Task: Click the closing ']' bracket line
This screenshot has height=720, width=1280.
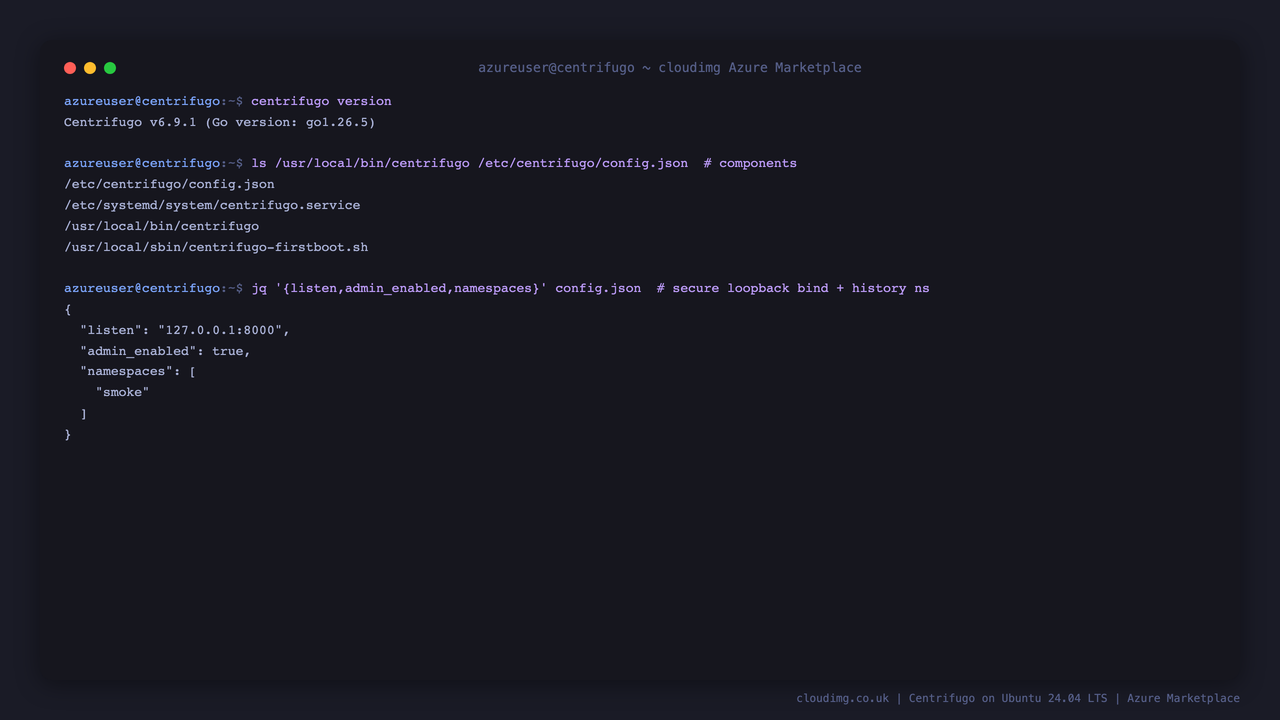Action: click(84, 413)
